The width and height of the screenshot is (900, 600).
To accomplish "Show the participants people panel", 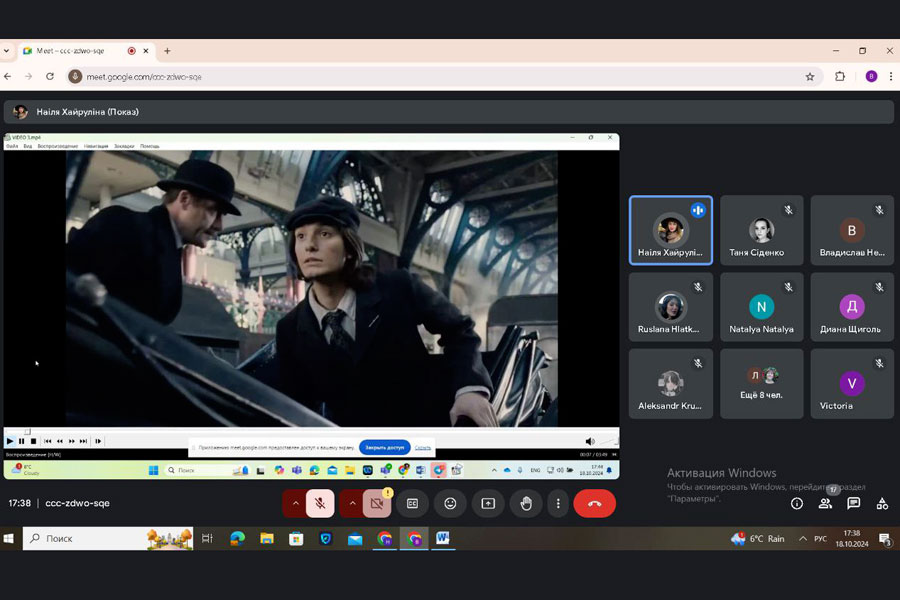I will click(x=825, y=503).
